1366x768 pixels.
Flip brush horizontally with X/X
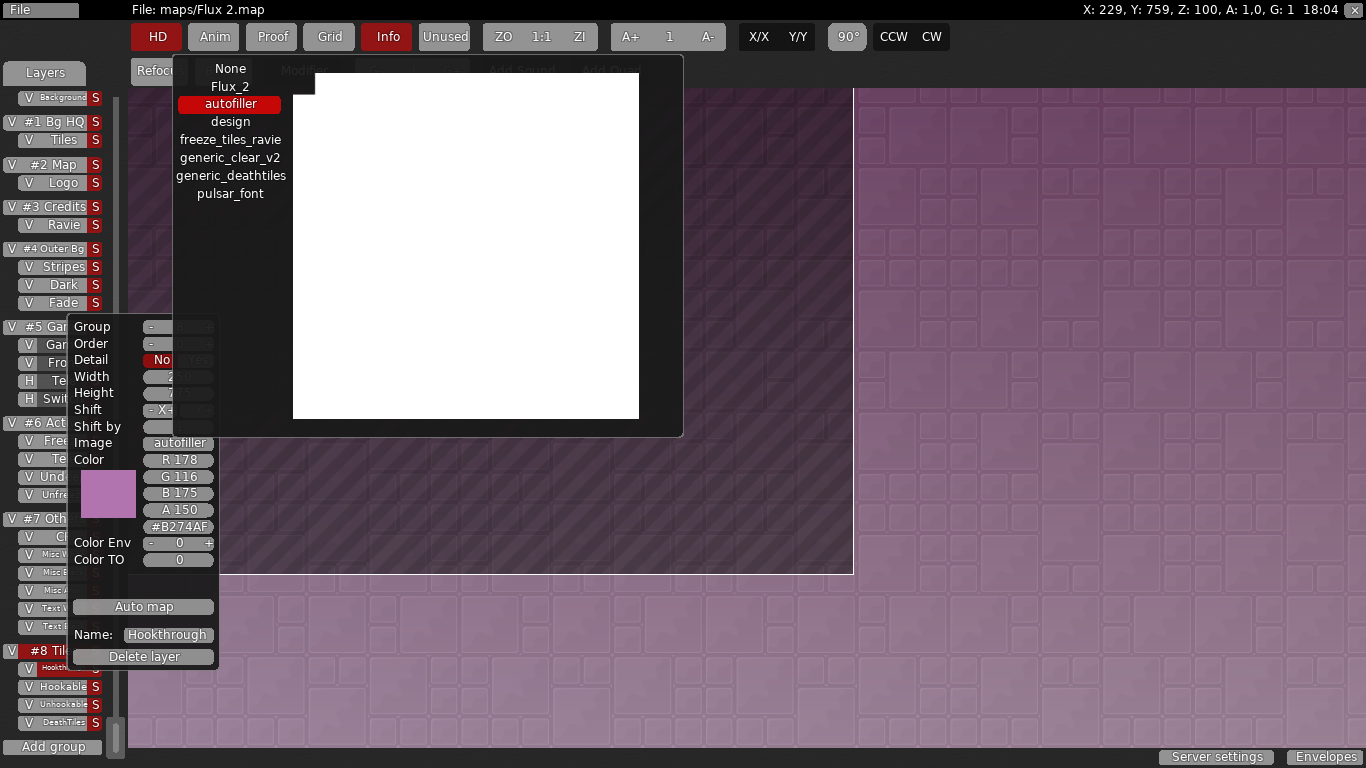759,37
